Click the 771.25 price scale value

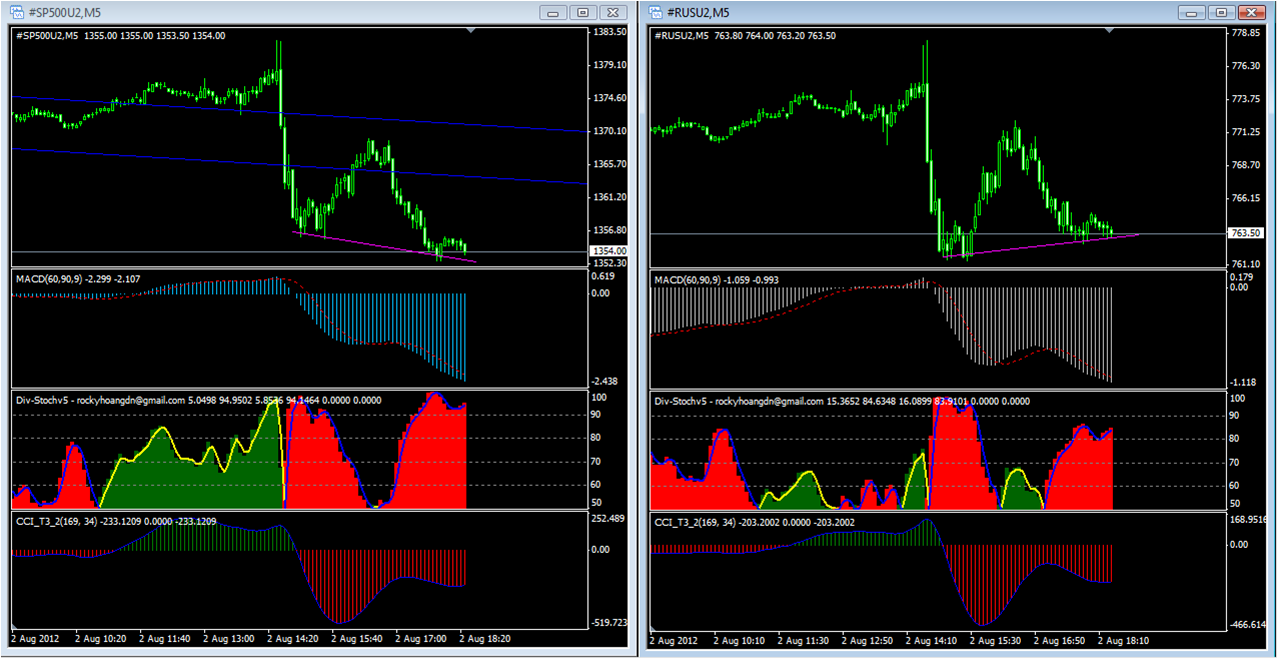[1245, 131]
